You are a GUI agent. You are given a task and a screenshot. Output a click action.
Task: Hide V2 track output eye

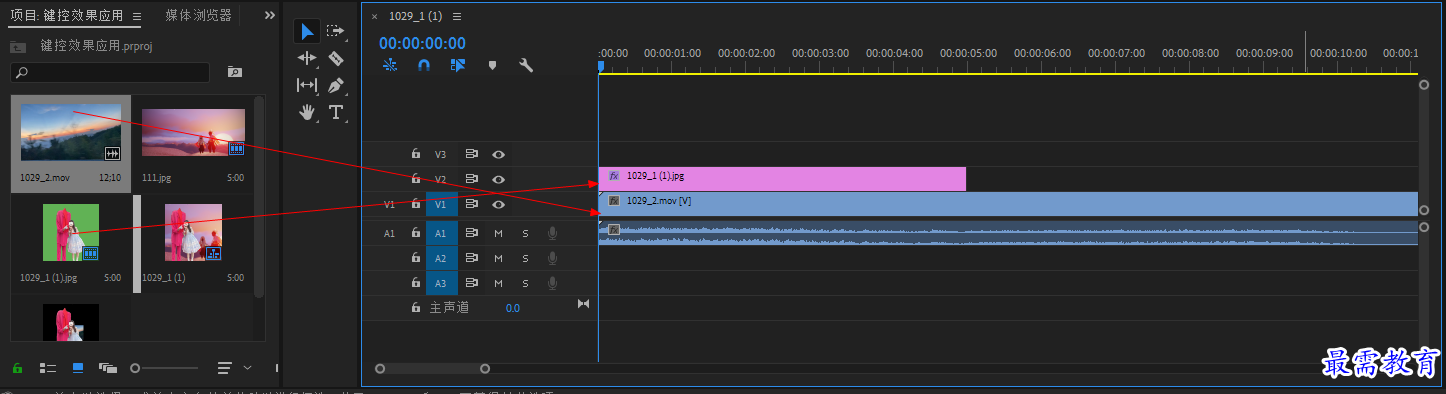click(x=498, y=179)
